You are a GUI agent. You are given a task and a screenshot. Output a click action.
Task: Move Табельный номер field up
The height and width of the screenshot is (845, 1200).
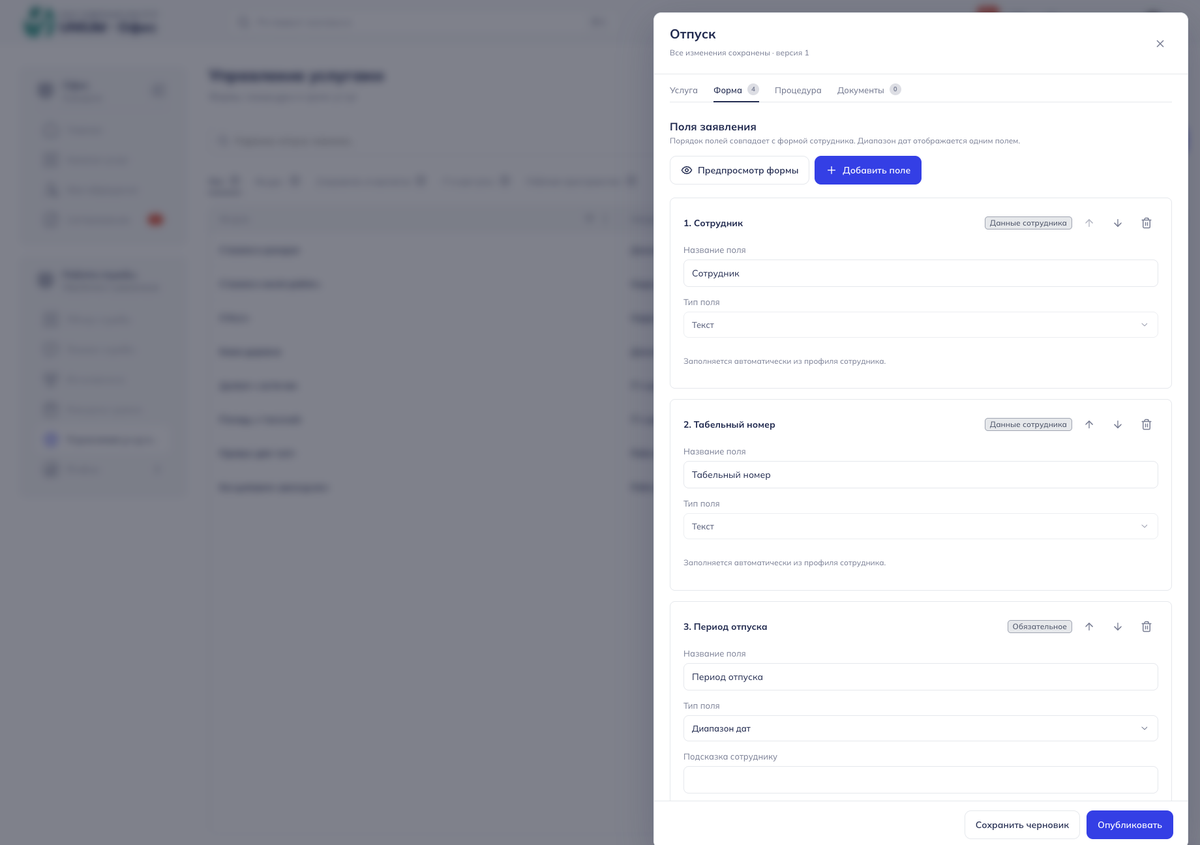tap(1089, 424)
